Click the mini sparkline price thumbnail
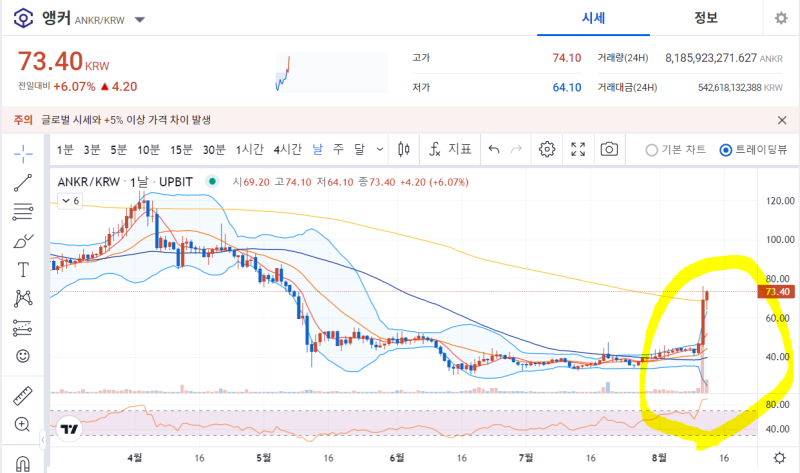Viewport: 800px width, 473px height. tap(332, 72)
